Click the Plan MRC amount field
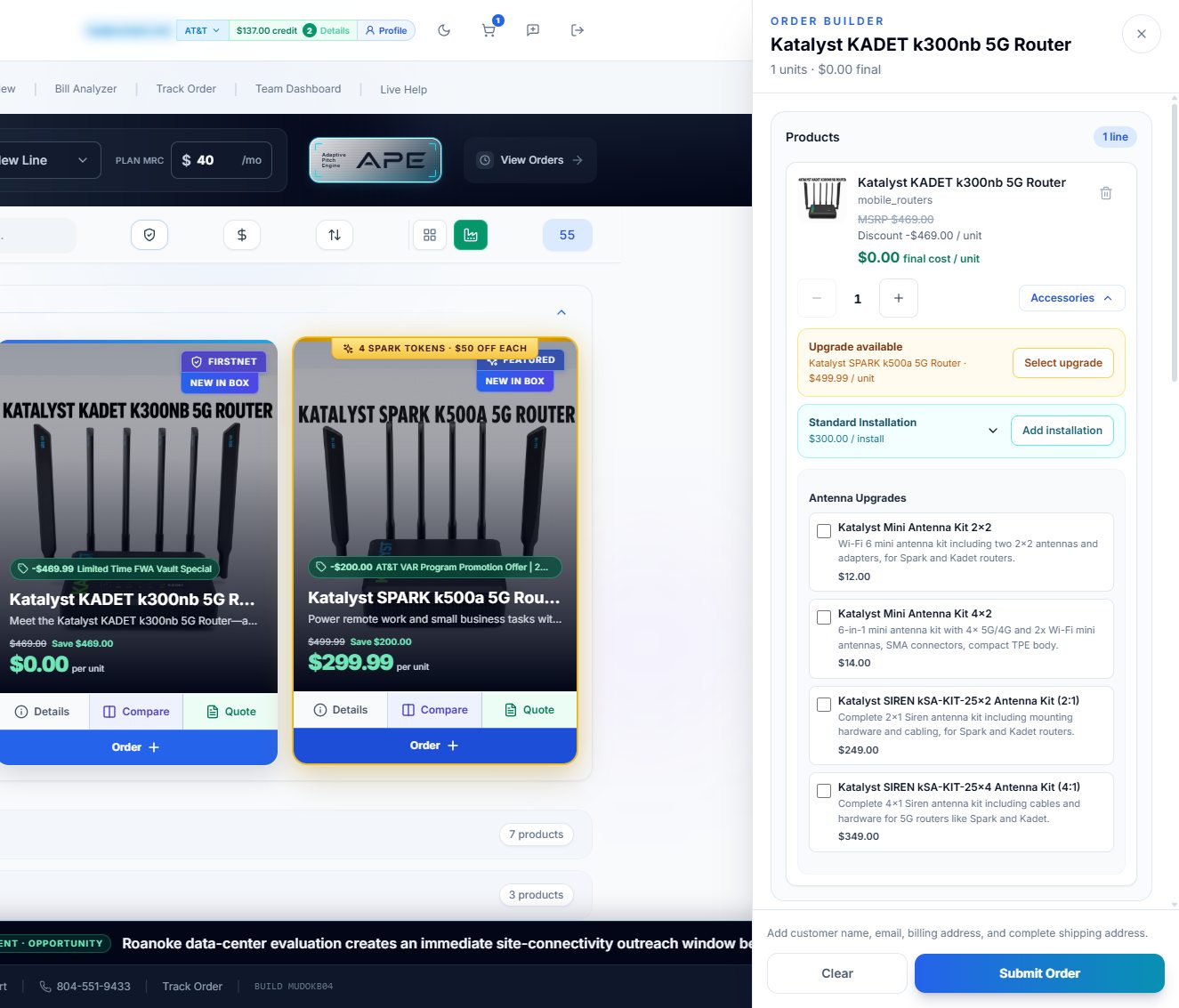The height and width of the screenshot is (1008, 1179). 222,160
